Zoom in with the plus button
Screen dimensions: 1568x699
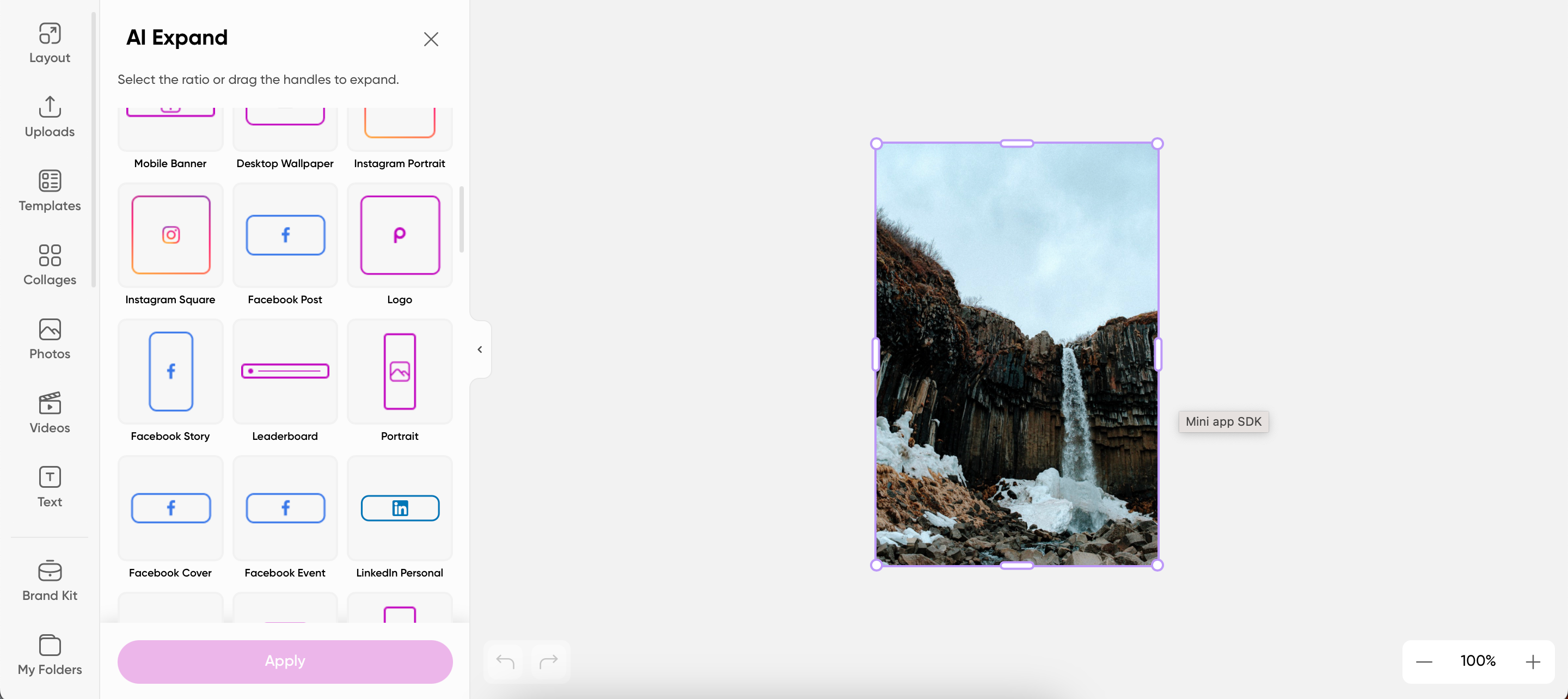[x=1533, y=662]
